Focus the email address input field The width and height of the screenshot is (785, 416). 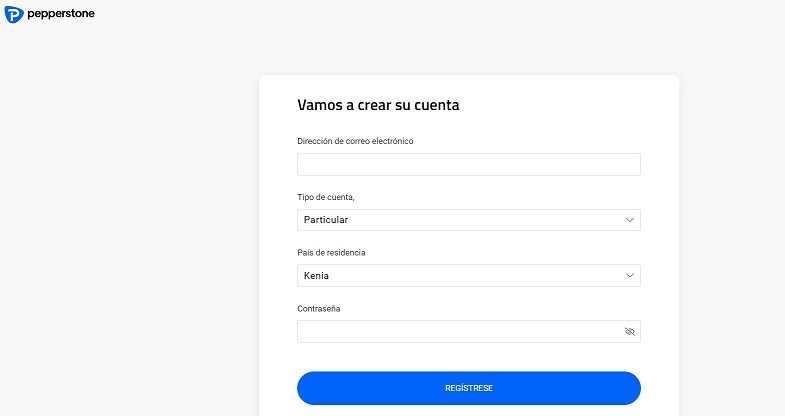point(468,165)
